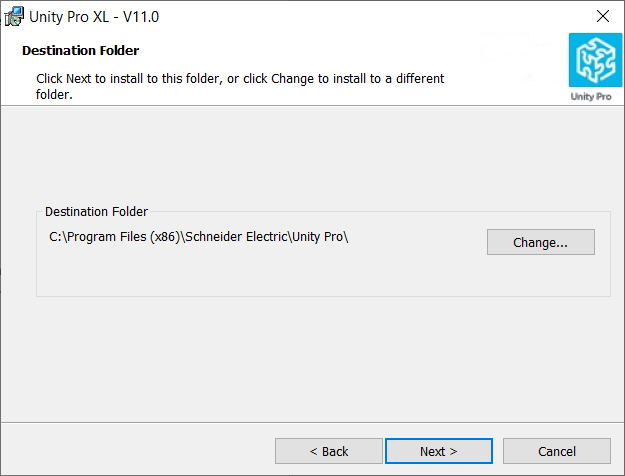Click the Unity Pro puzzle cube logo

click(596, 60)
